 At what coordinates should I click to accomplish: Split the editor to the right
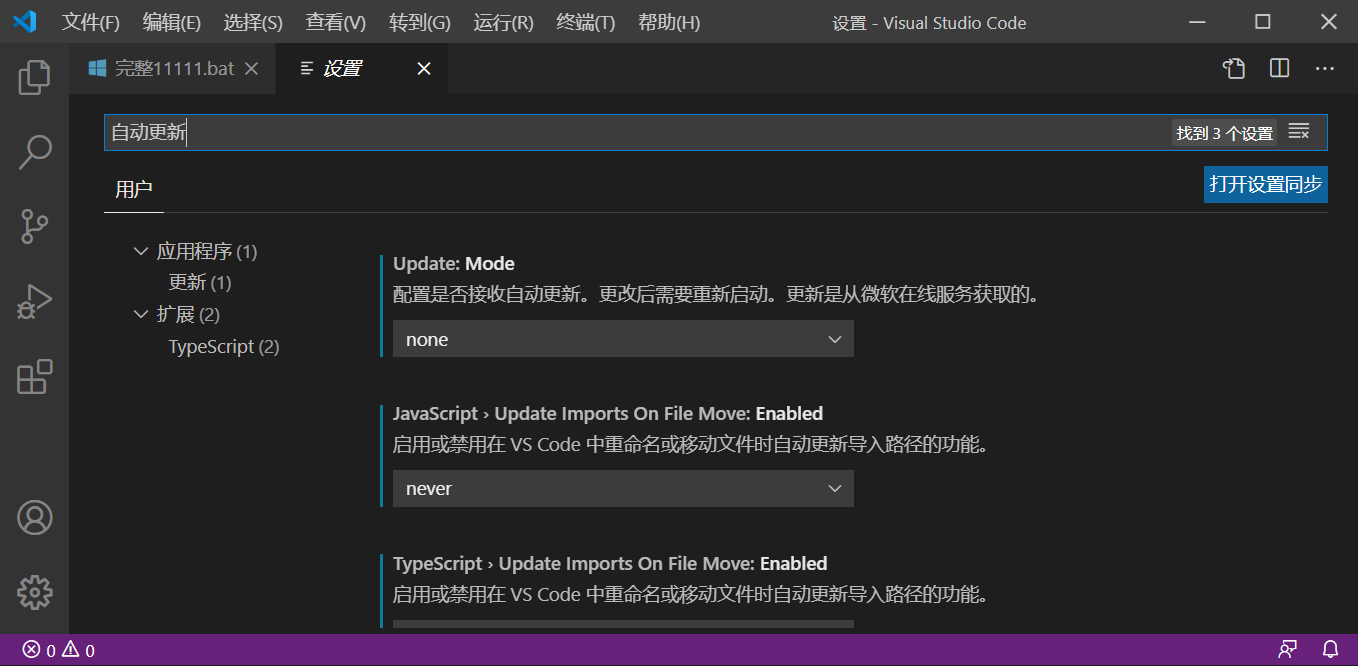tap(1279, 68)
